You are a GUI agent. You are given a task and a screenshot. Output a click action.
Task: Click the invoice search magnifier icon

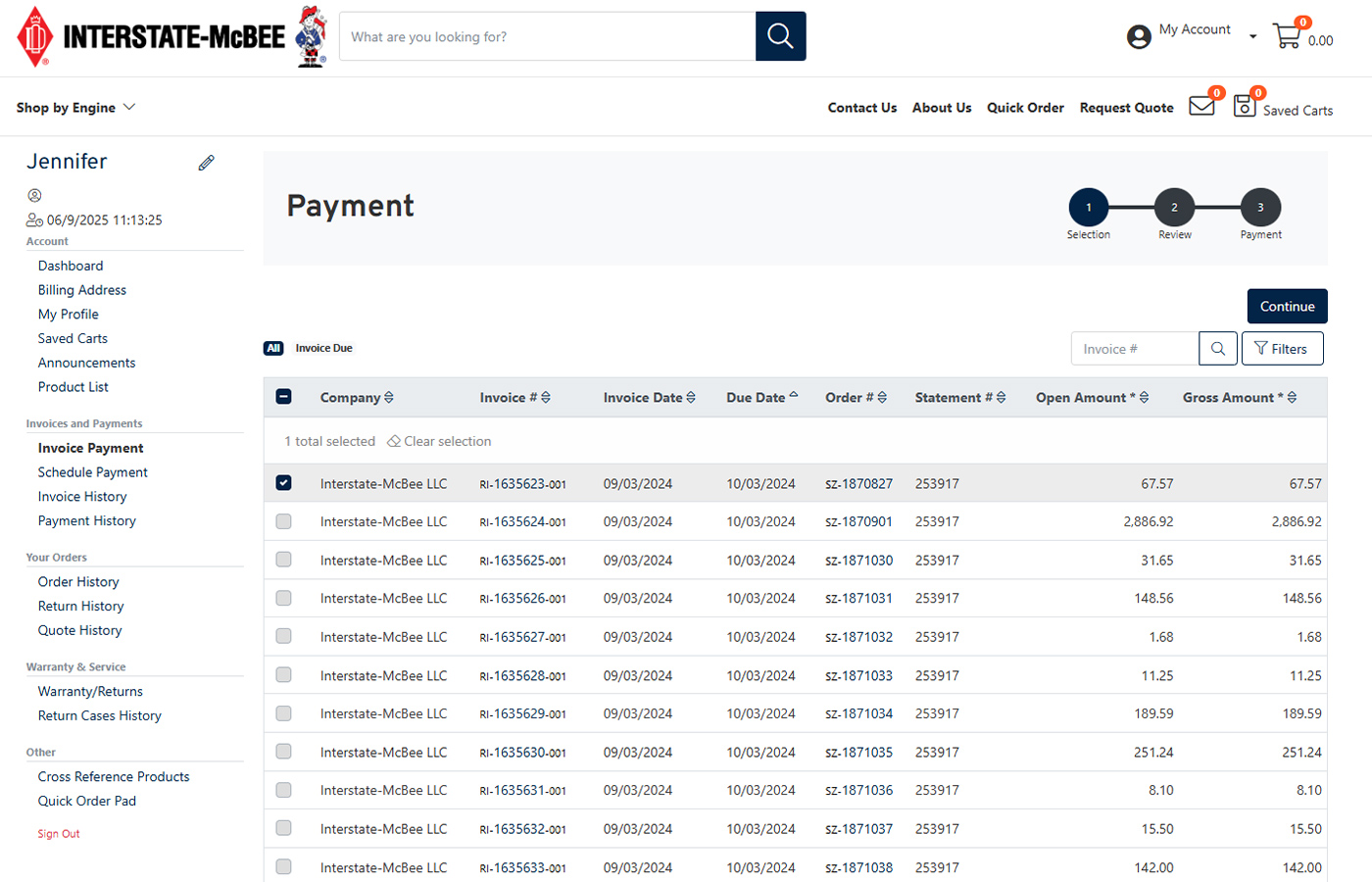tap(1218, 349)
